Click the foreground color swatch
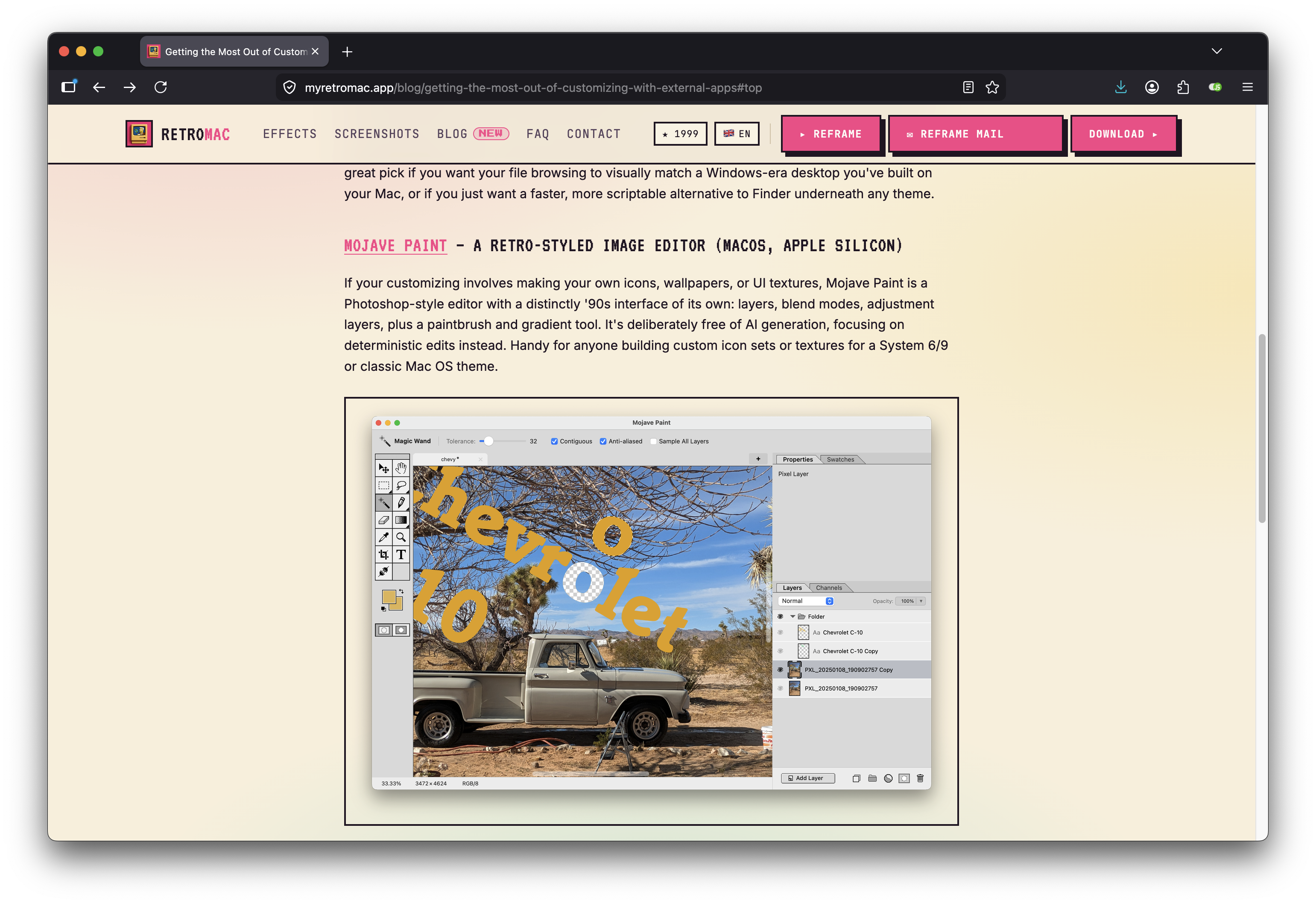This screenshot has height=904, width=1316. coord(389,596)
